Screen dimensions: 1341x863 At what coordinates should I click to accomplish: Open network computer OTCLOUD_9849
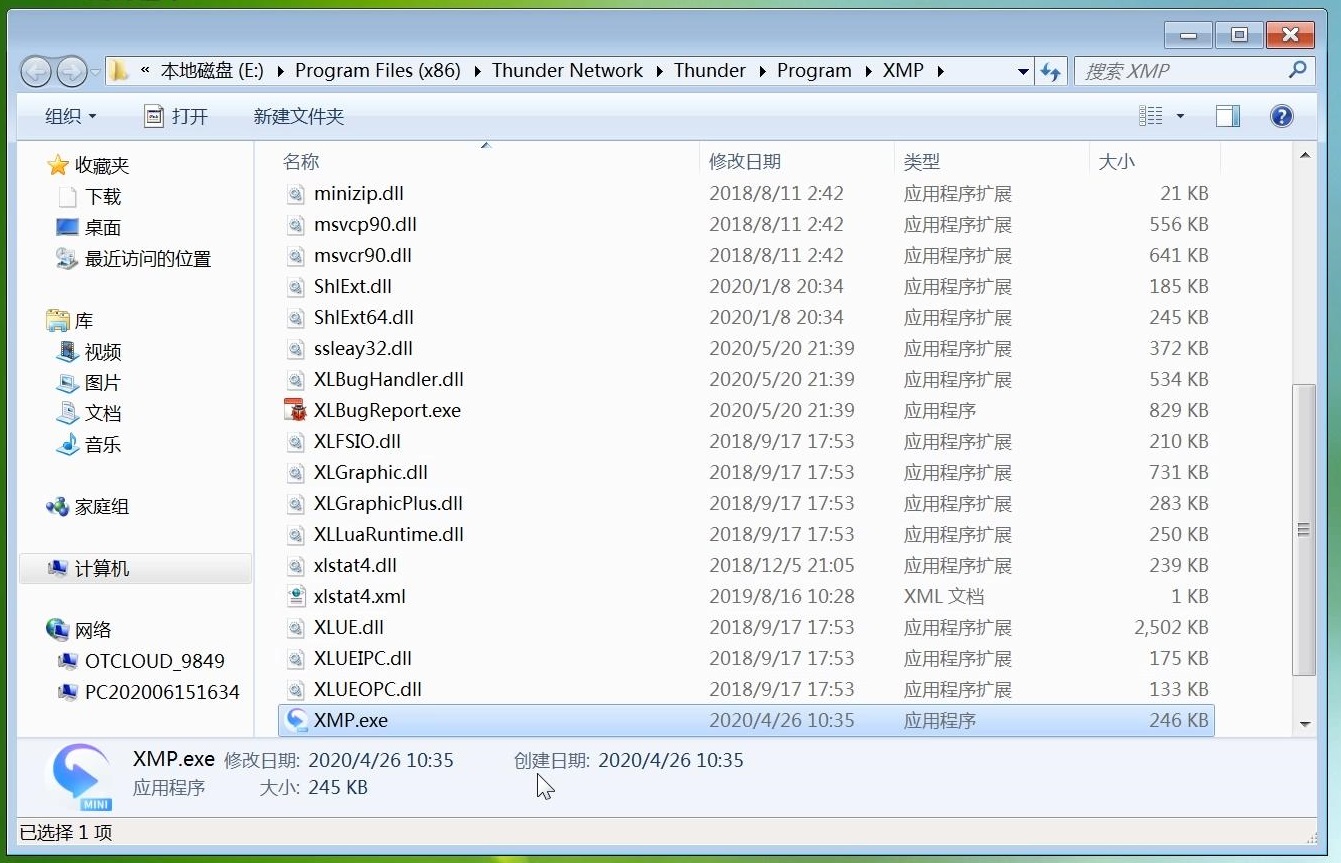(141, 662)
